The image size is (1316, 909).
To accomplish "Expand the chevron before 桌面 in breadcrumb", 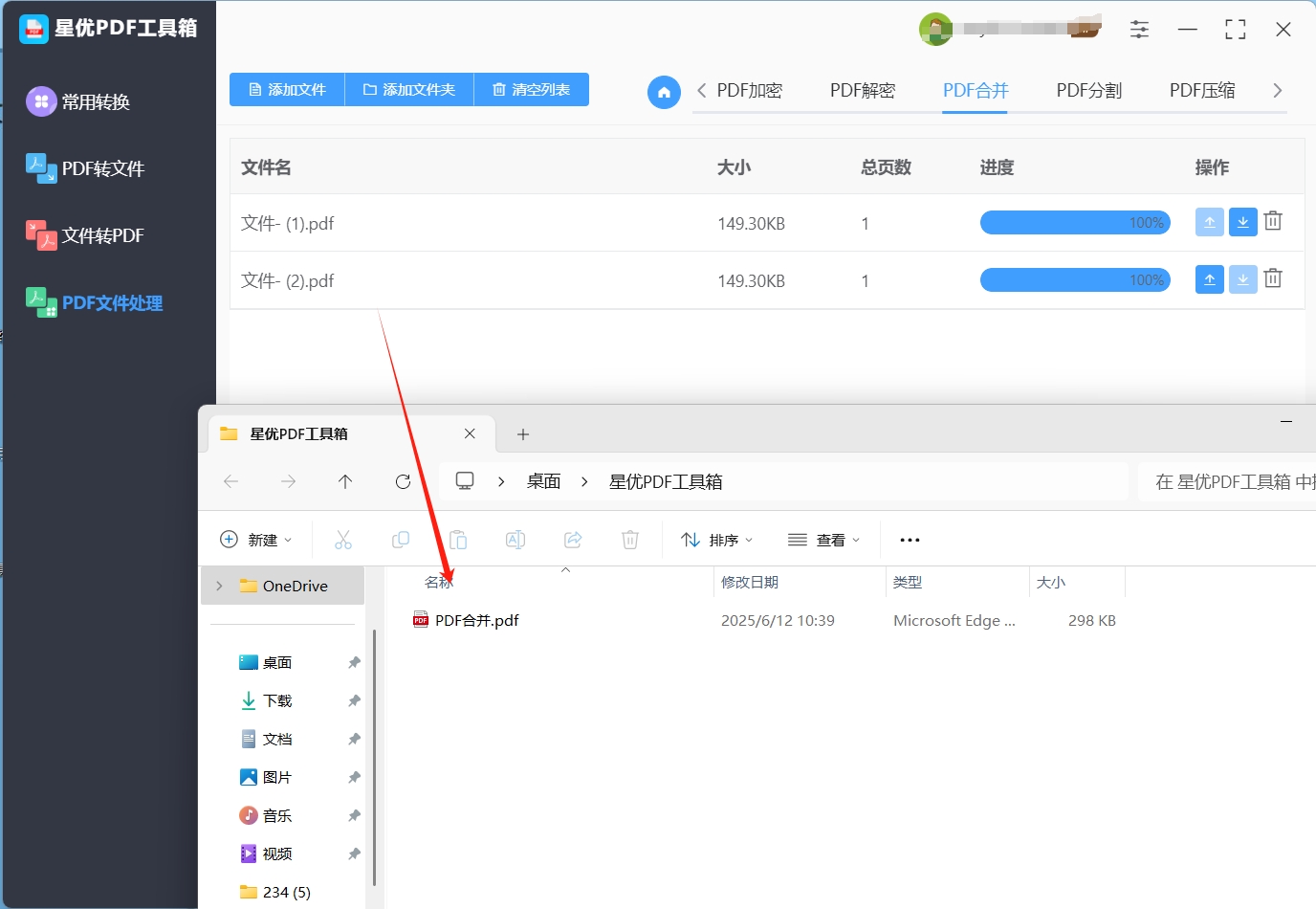I will [501, 481].
